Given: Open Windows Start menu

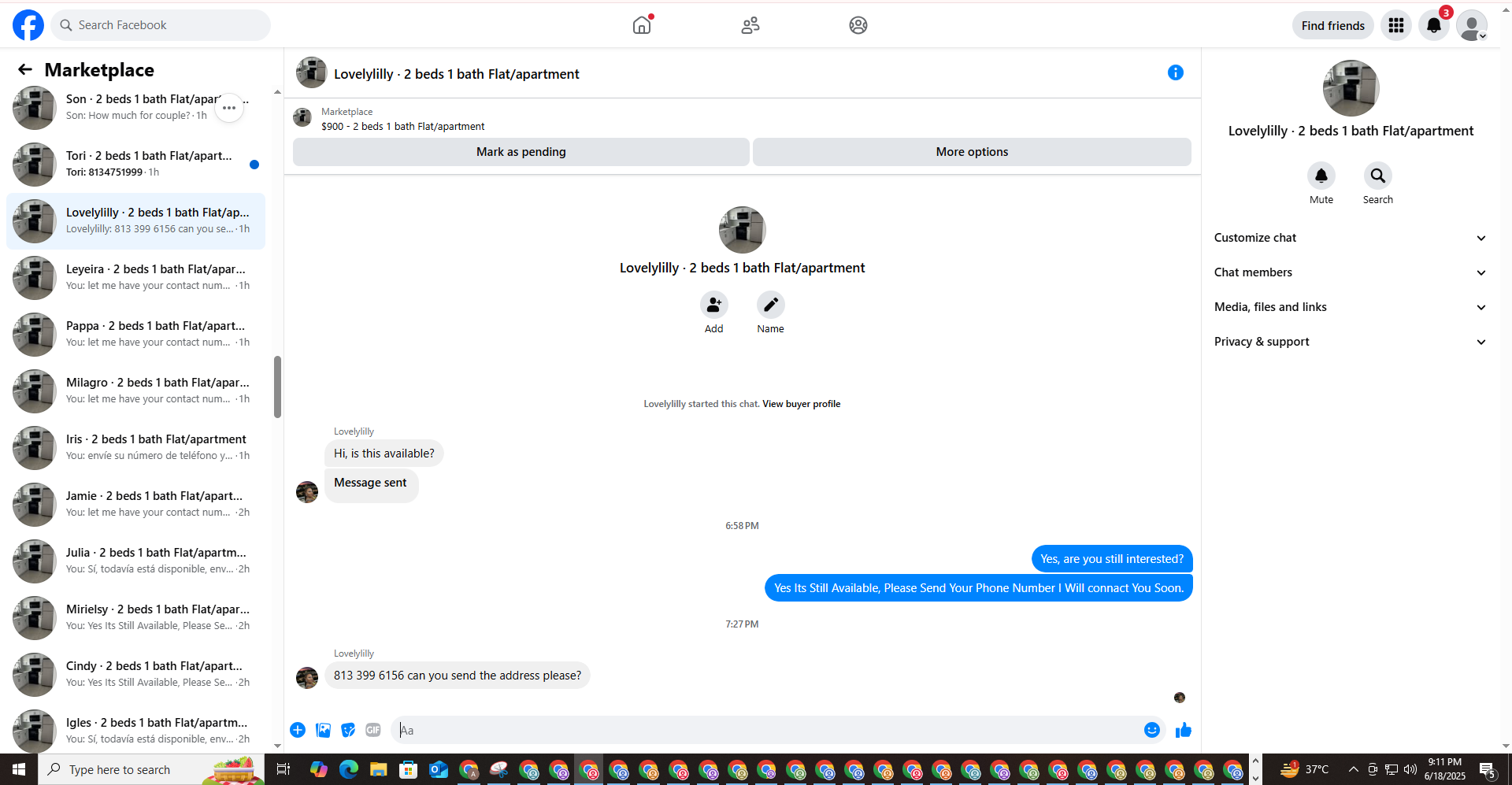Looking at the screenshot, I should tap(19, 769).
